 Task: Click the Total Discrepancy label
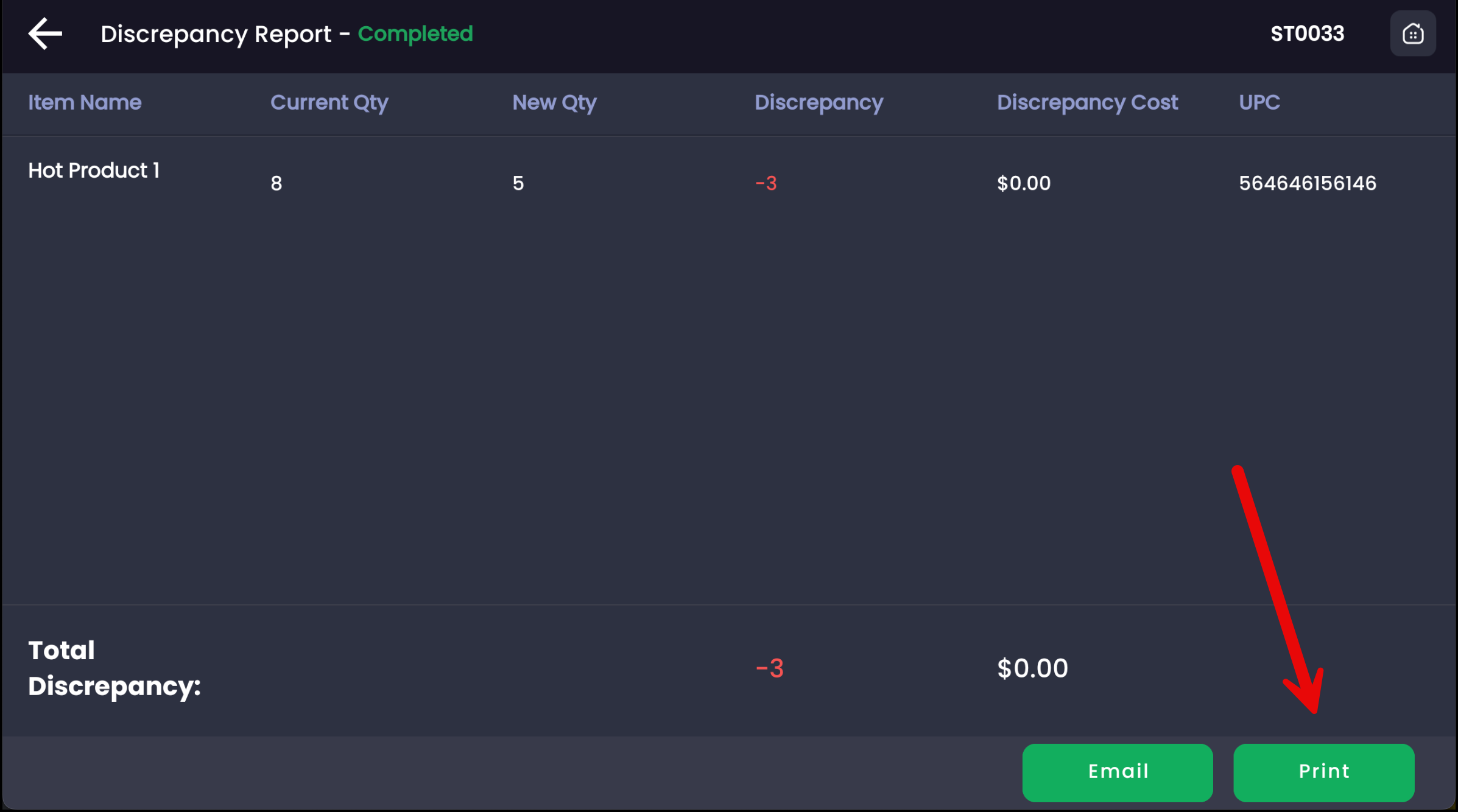tap(114, 668)
